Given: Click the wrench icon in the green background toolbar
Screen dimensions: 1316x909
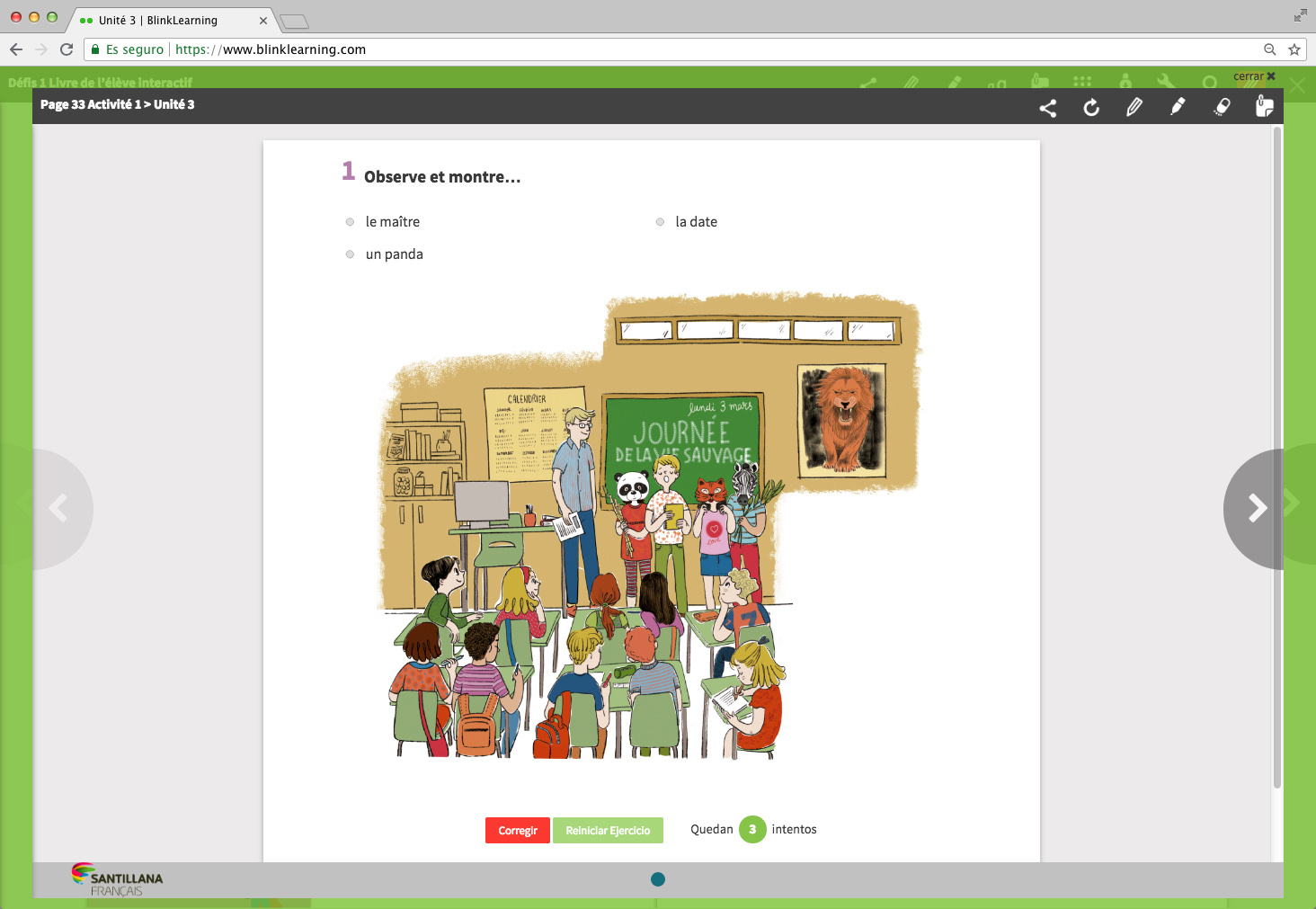Looking at the screenshot, I should point(1166,81).
